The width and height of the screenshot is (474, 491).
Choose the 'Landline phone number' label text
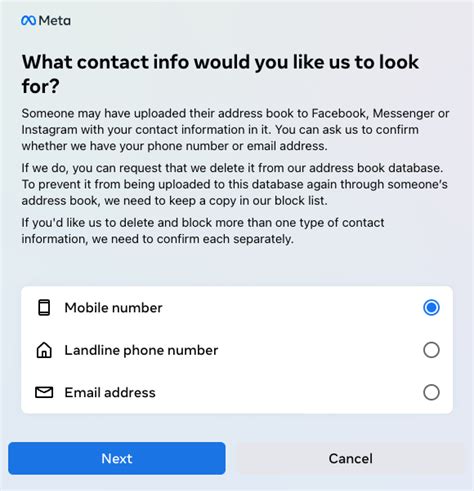[141, 350]
